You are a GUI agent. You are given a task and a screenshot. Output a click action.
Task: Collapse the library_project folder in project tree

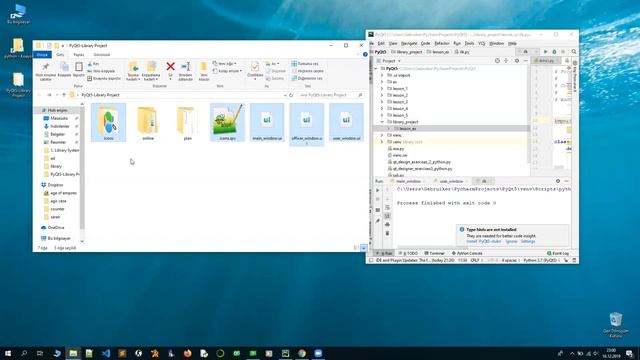click(x=382, y=122)
